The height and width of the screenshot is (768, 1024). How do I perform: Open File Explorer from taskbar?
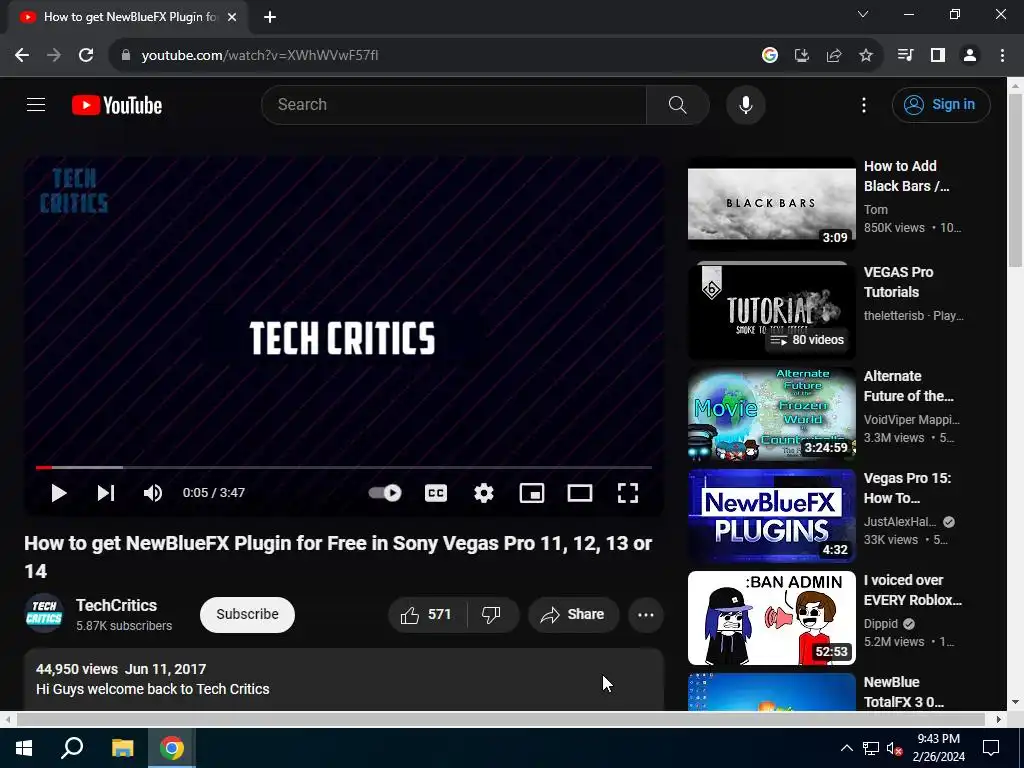[122, 748]
